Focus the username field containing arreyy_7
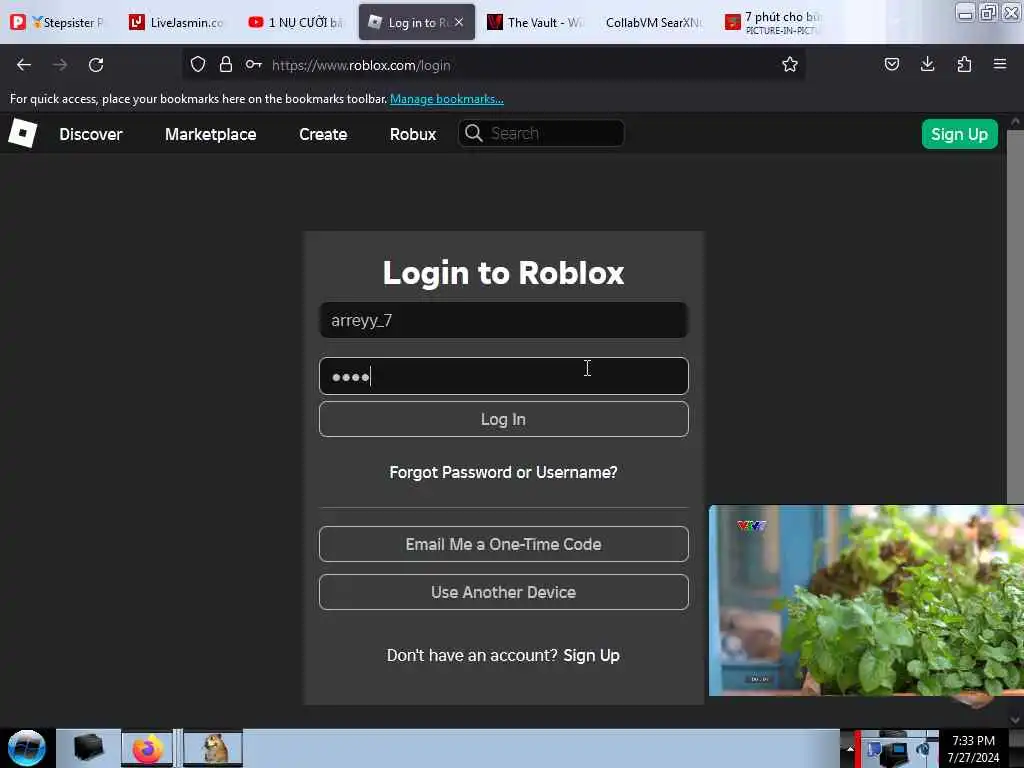The height and width of the screenshot is (768, 1024). (503, 320)
